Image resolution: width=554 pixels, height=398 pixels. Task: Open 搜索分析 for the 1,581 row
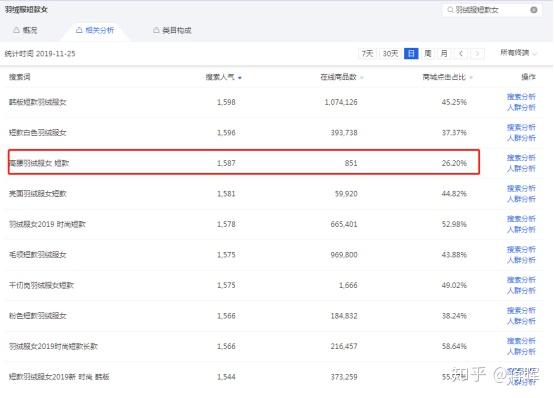[x=521, y=188]
